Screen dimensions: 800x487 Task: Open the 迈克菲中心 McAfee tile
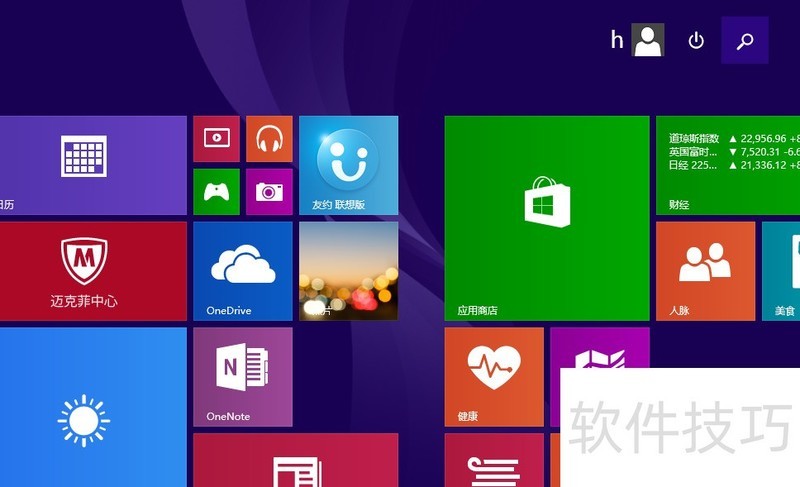click(x=93, y=271)
